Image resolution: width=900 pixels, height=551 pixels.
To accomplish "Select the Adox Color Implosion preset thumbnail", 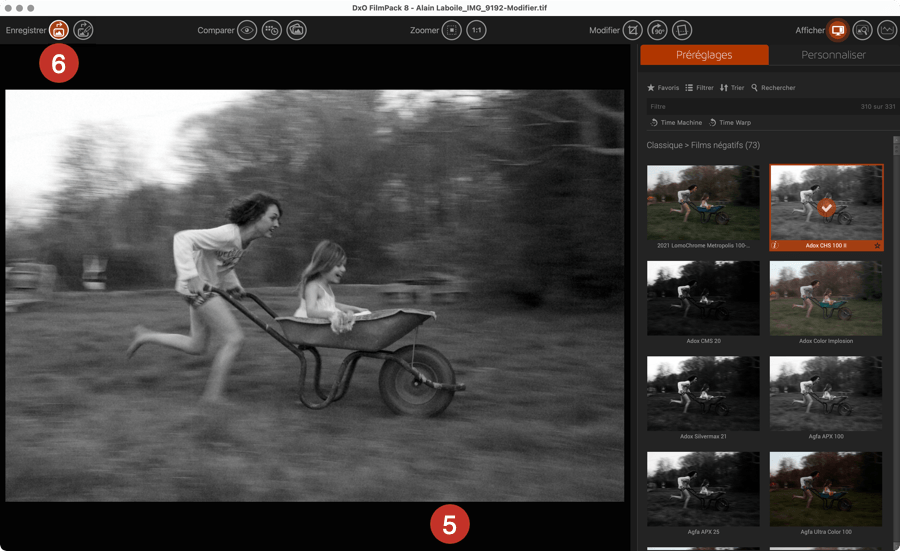I will (x=826, y=298).
